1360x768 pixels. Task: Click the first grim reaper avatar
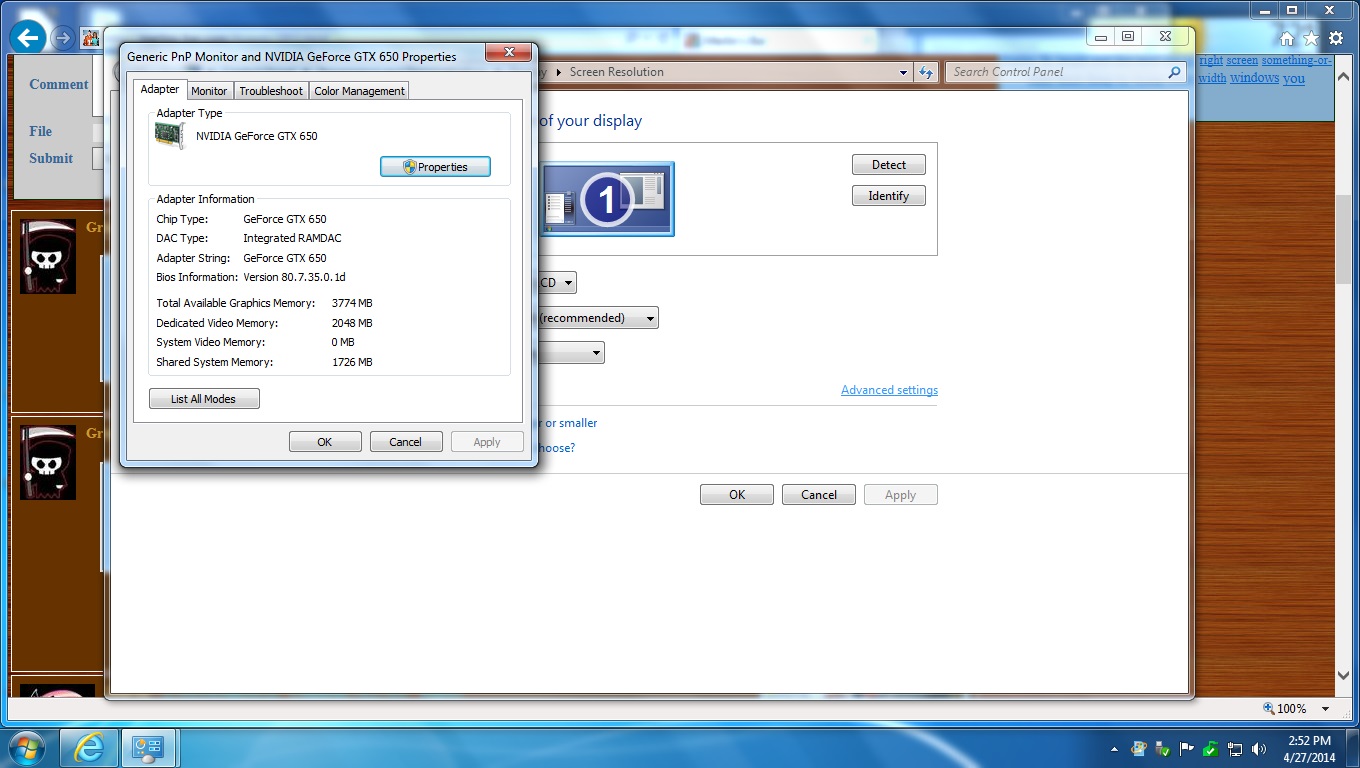pos(48,256)
